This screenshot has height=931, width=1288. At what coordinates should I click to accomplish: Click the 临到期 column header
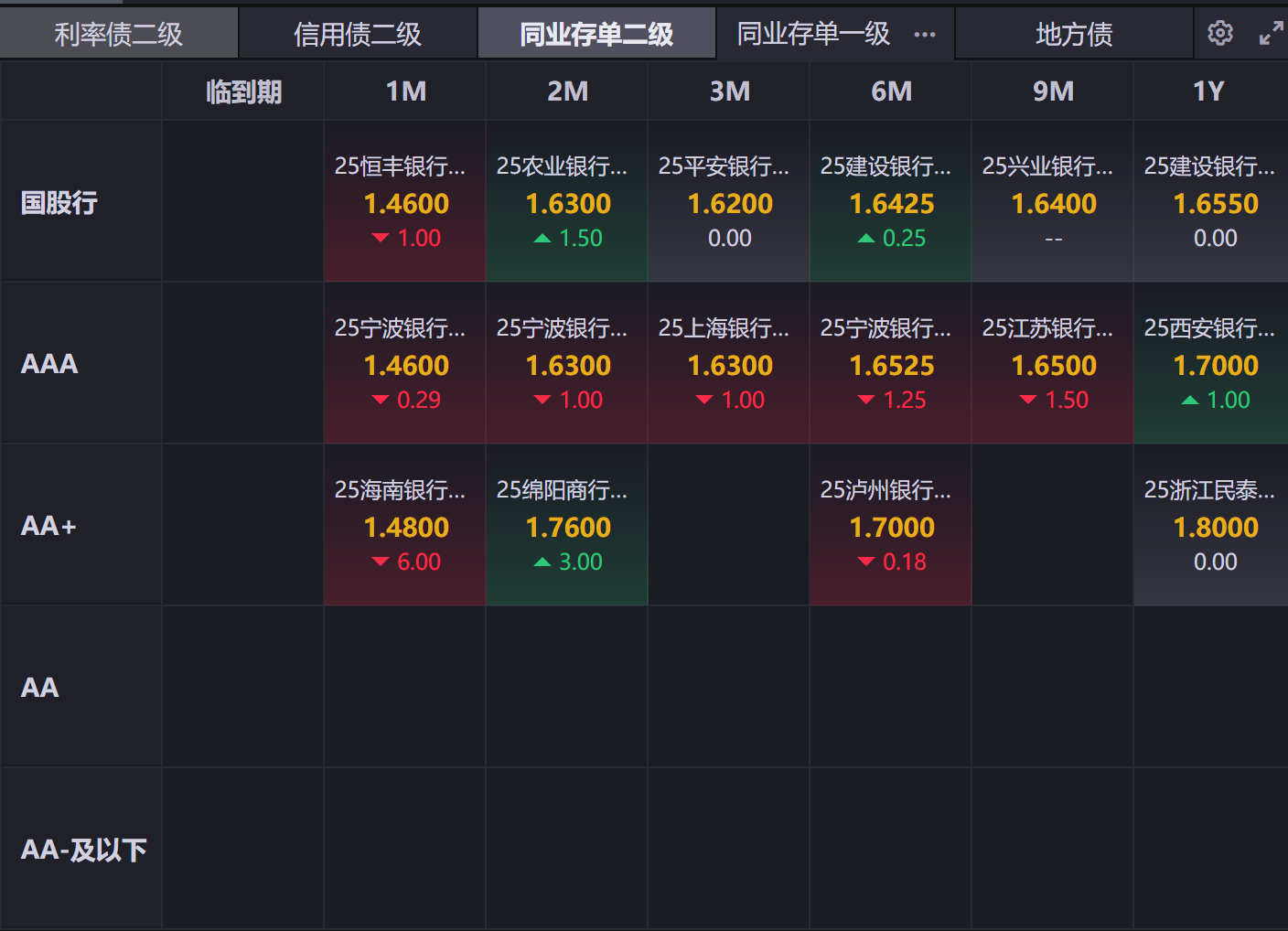[x=243, y=91]
